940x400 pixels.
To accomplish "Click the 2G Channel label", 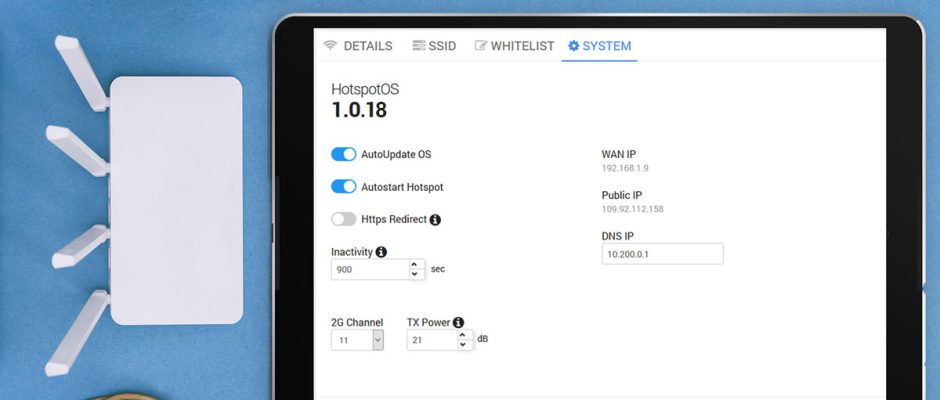I will (x=357, y=323).
